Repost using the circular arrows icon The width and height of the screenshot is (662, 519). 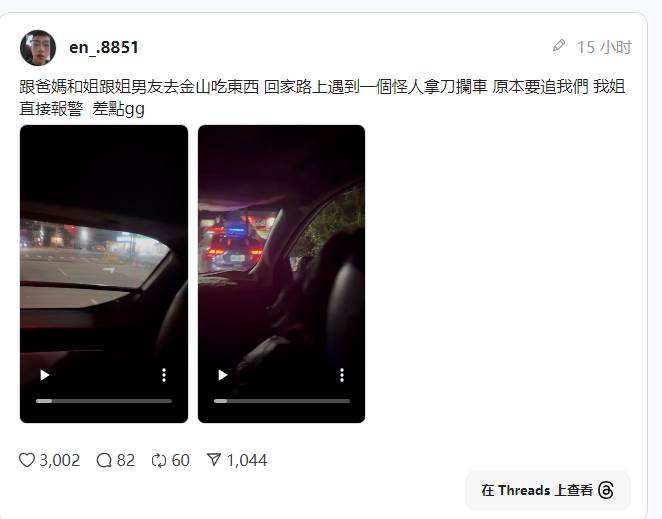click(x=159, y=460)
